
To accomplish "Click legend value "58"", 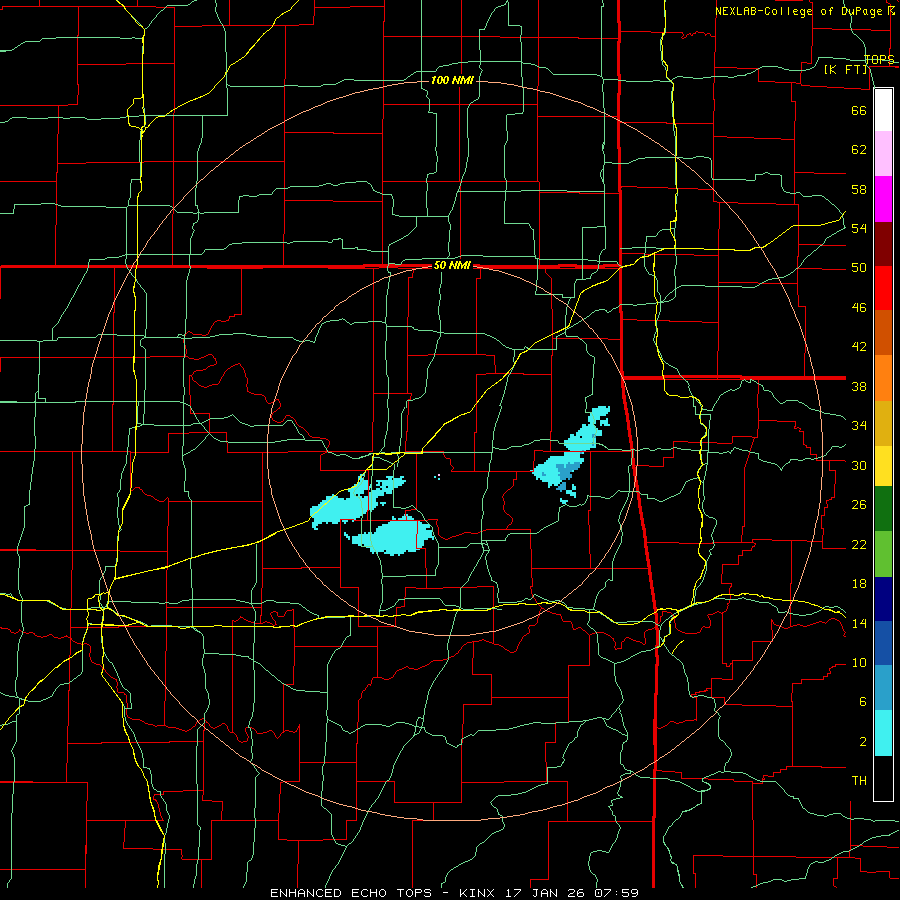I will (x=859, y=189).
